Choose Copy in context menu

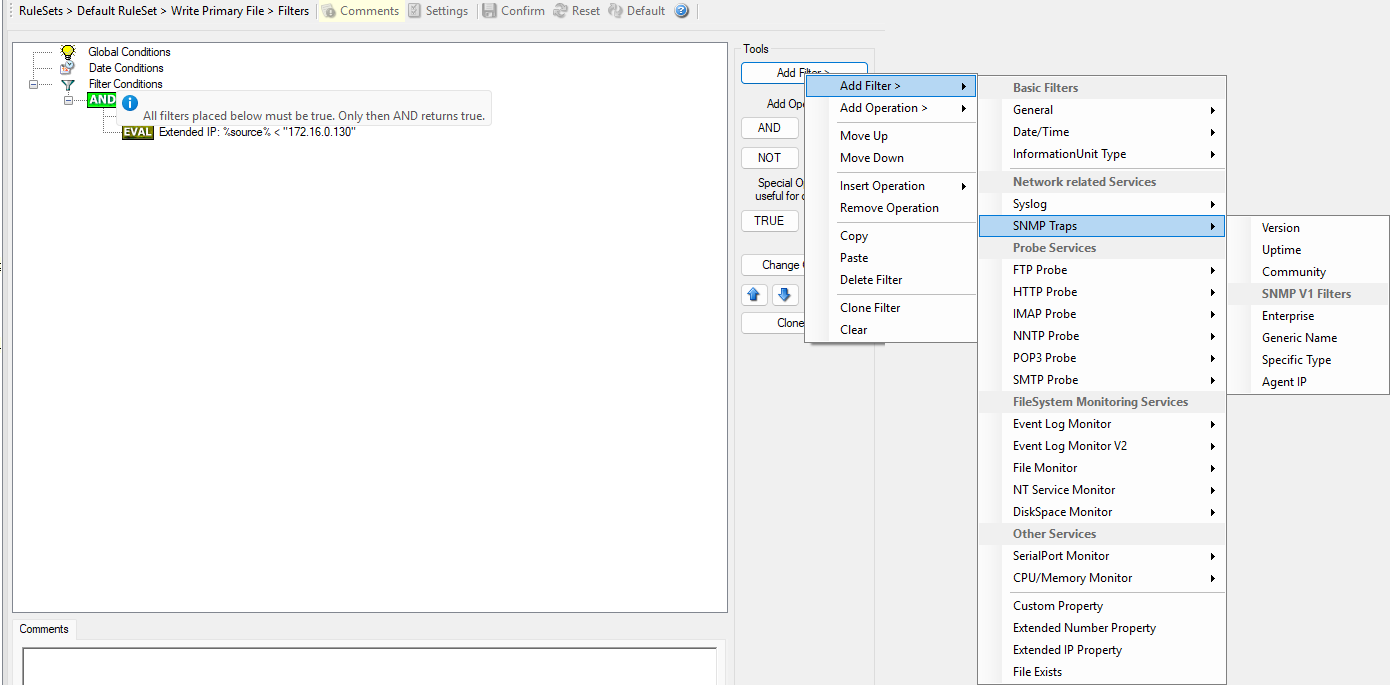891,236
